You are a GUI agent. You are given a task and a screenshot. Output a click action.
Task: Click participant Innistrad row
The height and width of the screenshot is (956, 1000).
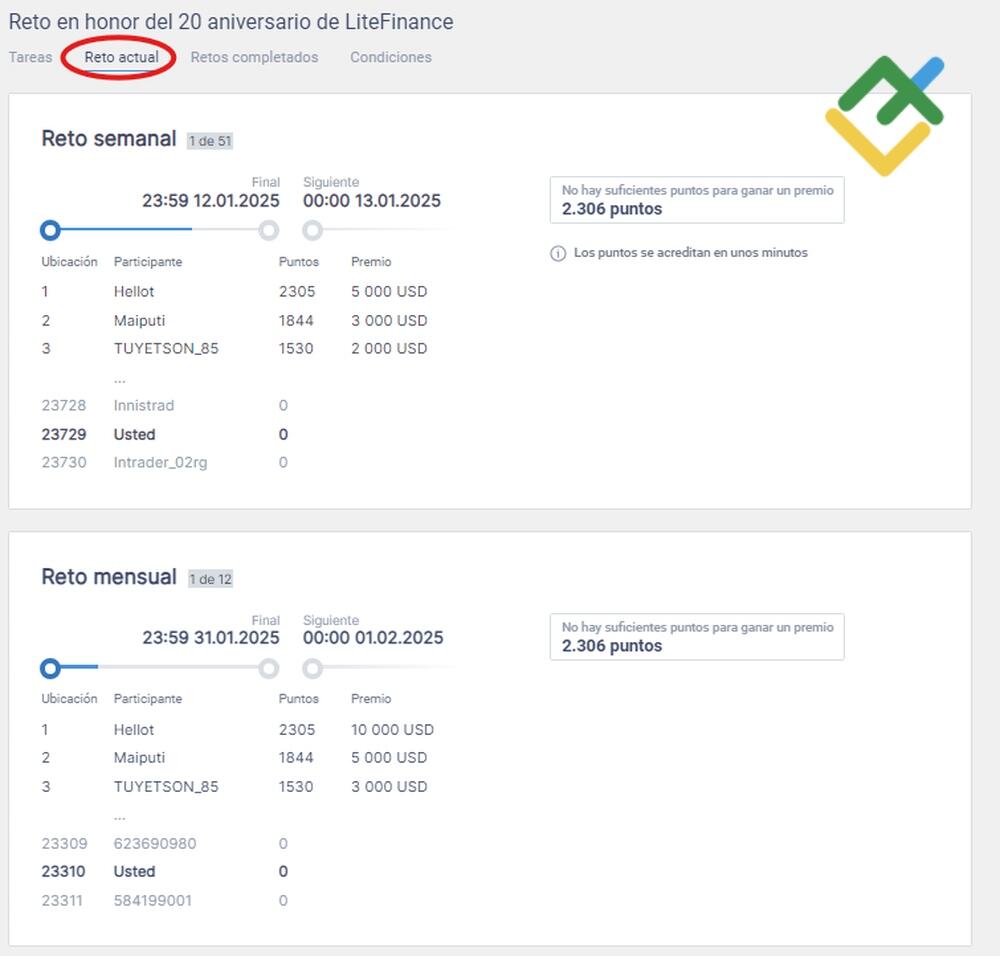[143, 405]
